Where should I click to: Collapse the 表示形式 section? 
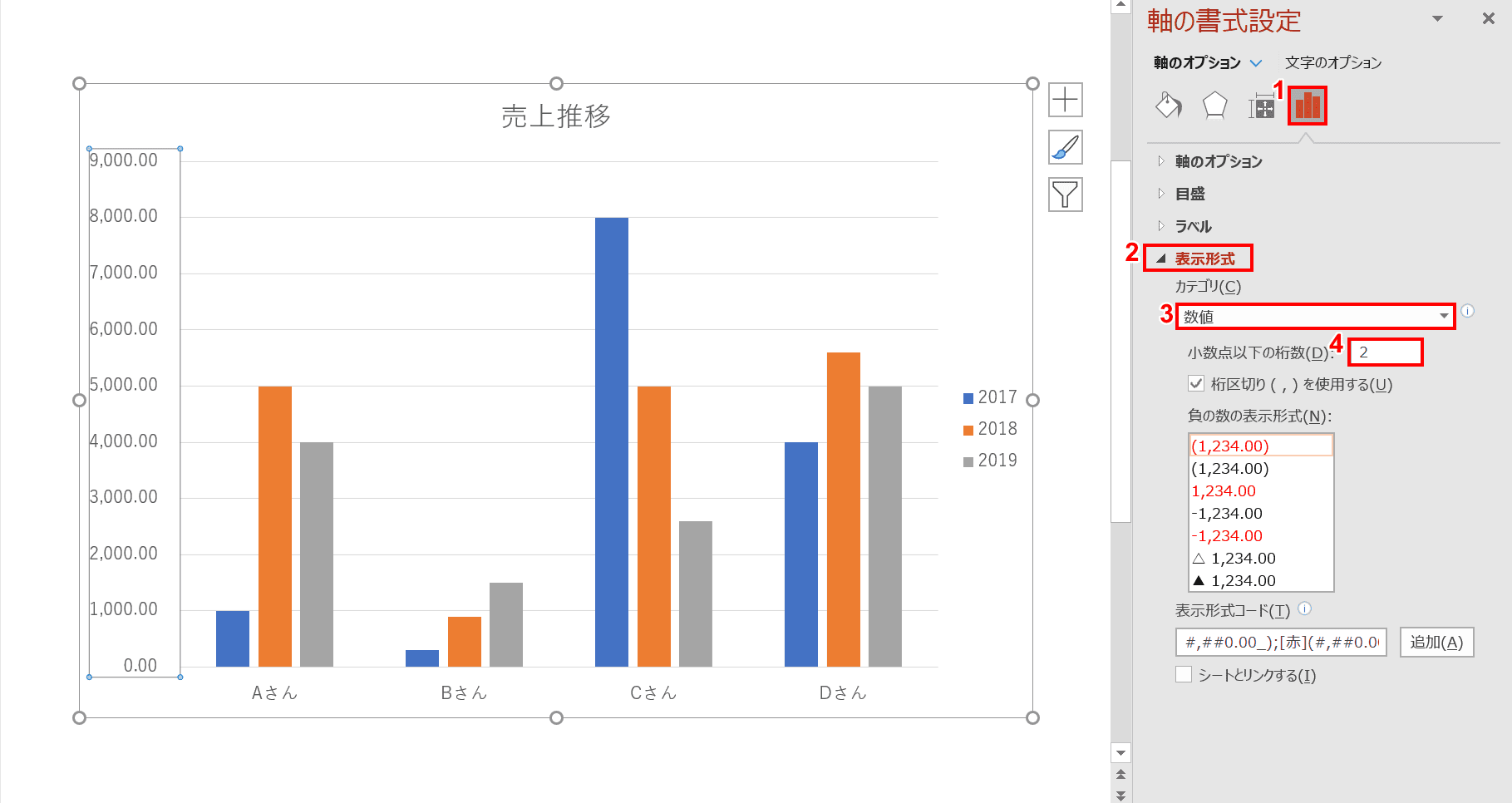(1198, 259)
